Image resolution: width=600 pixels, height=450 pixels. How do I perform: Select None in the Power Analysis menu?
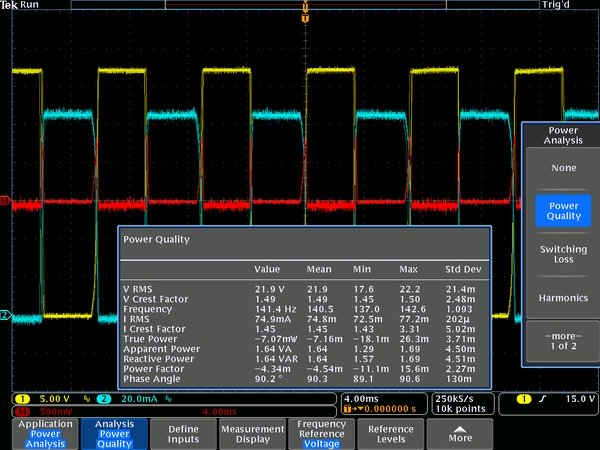pyautogui.click(x=563, y=168)
